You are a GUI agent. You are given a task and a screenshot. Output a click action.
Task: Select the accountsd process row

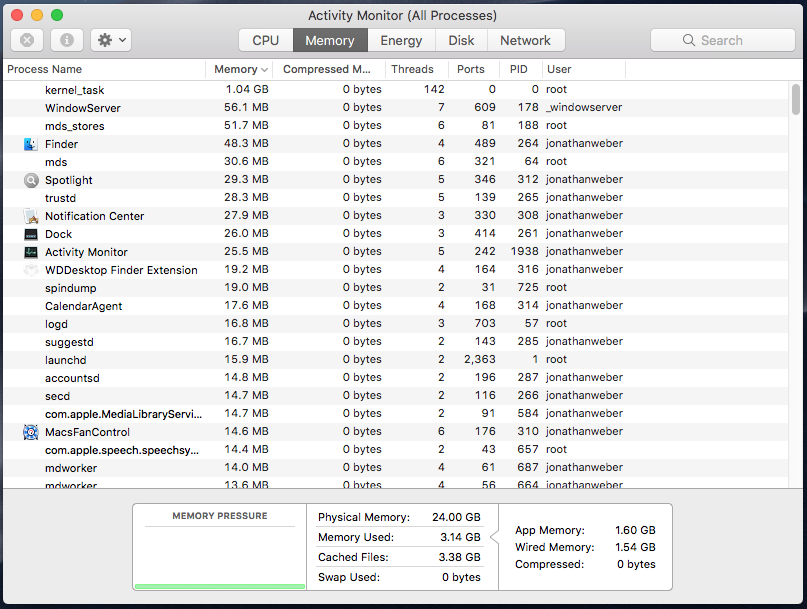click(395, 378)
